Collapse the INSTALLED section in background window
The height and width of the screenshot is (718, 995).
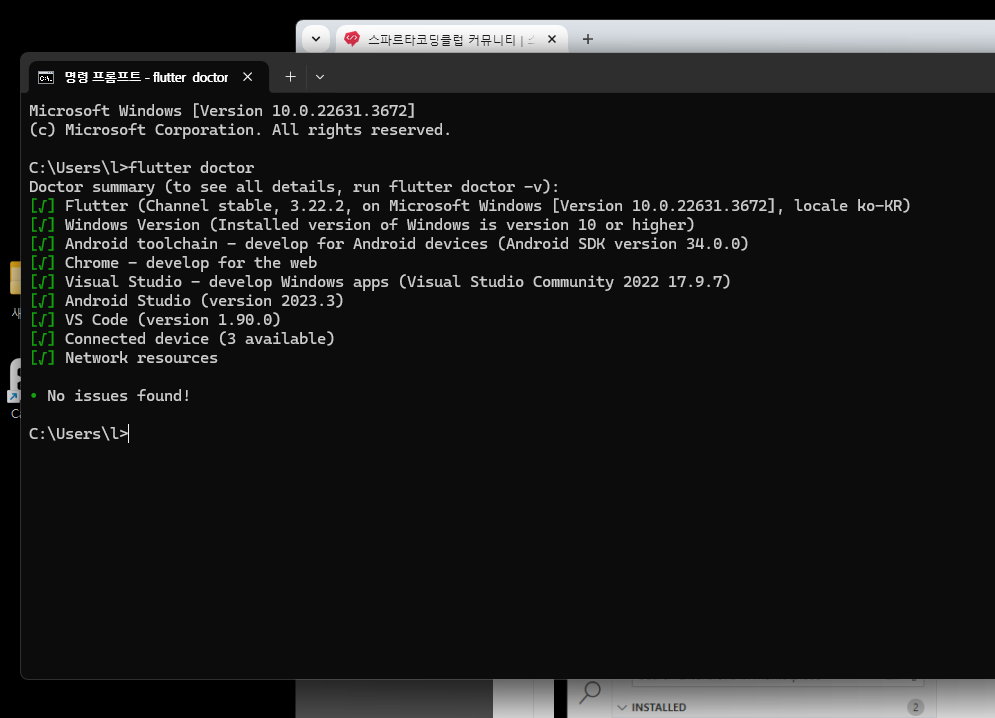pyautogui.click(x=622, y=707)
